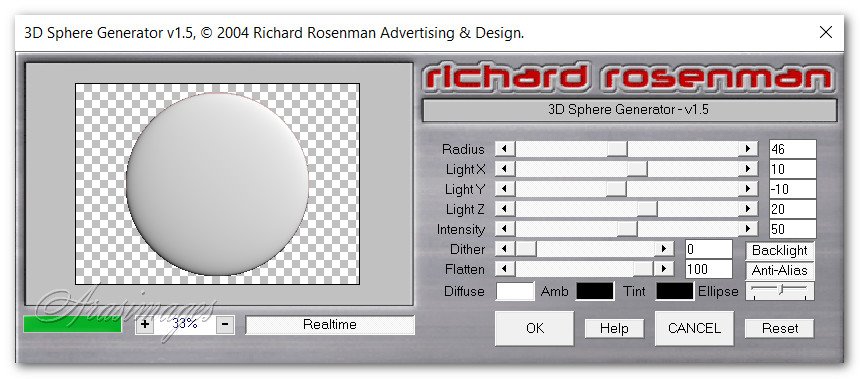Click the Flatten slider left arrow
This screenshot has height=379, width=860.
coord(505,269)
